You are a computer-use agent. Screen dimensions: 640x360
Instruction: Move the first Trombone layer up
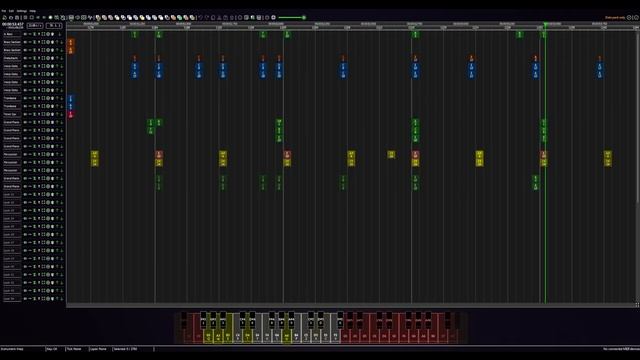click(x=57, y=98)
